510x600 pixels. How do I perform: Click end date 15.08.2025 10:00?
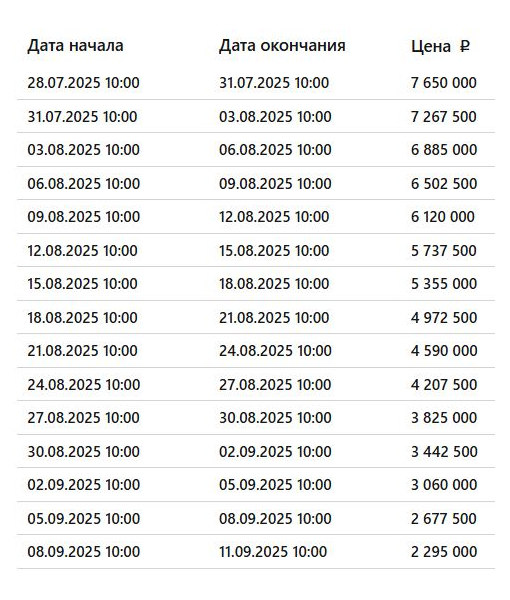274,251
